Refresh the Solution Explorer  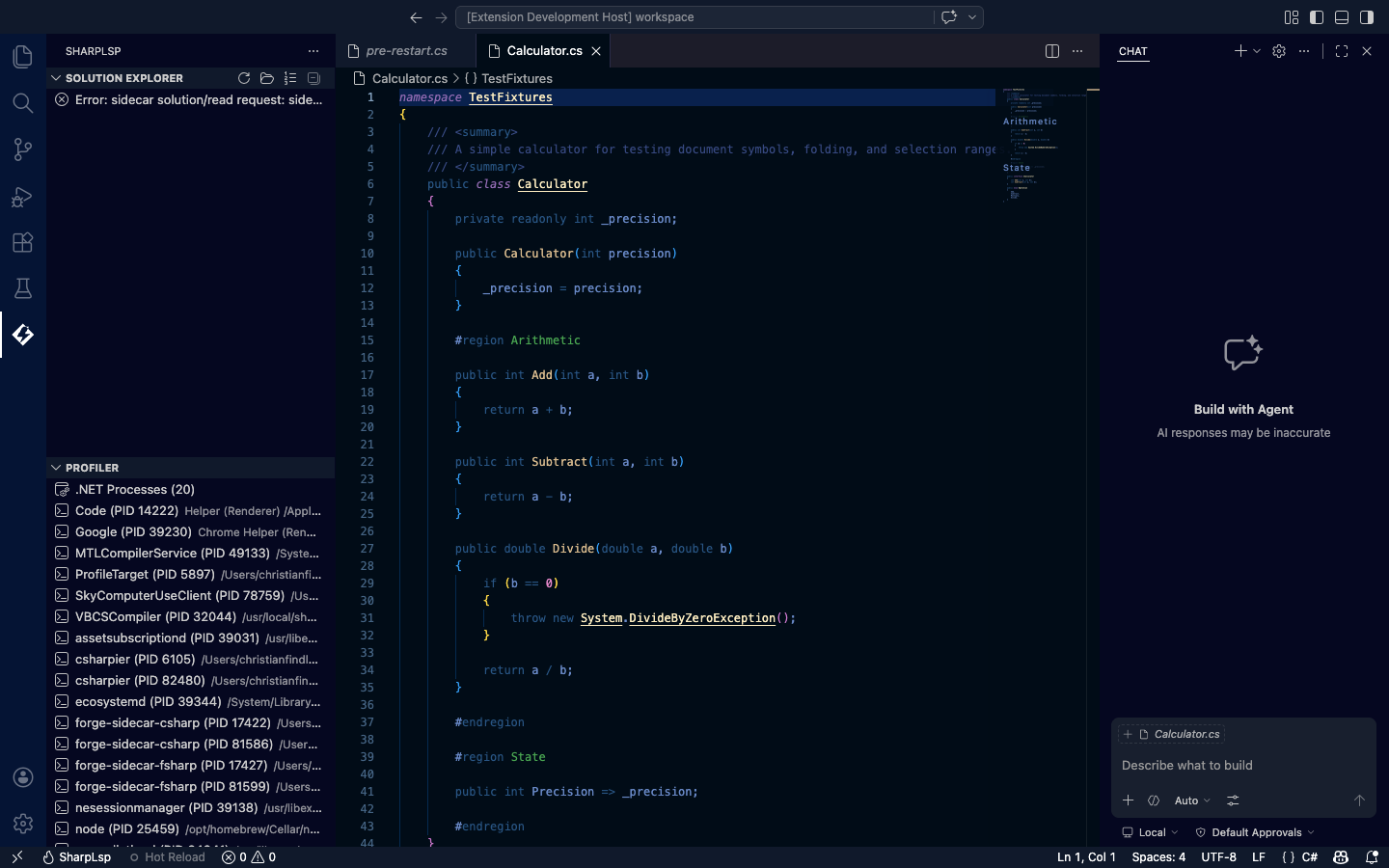click(244, 78)
